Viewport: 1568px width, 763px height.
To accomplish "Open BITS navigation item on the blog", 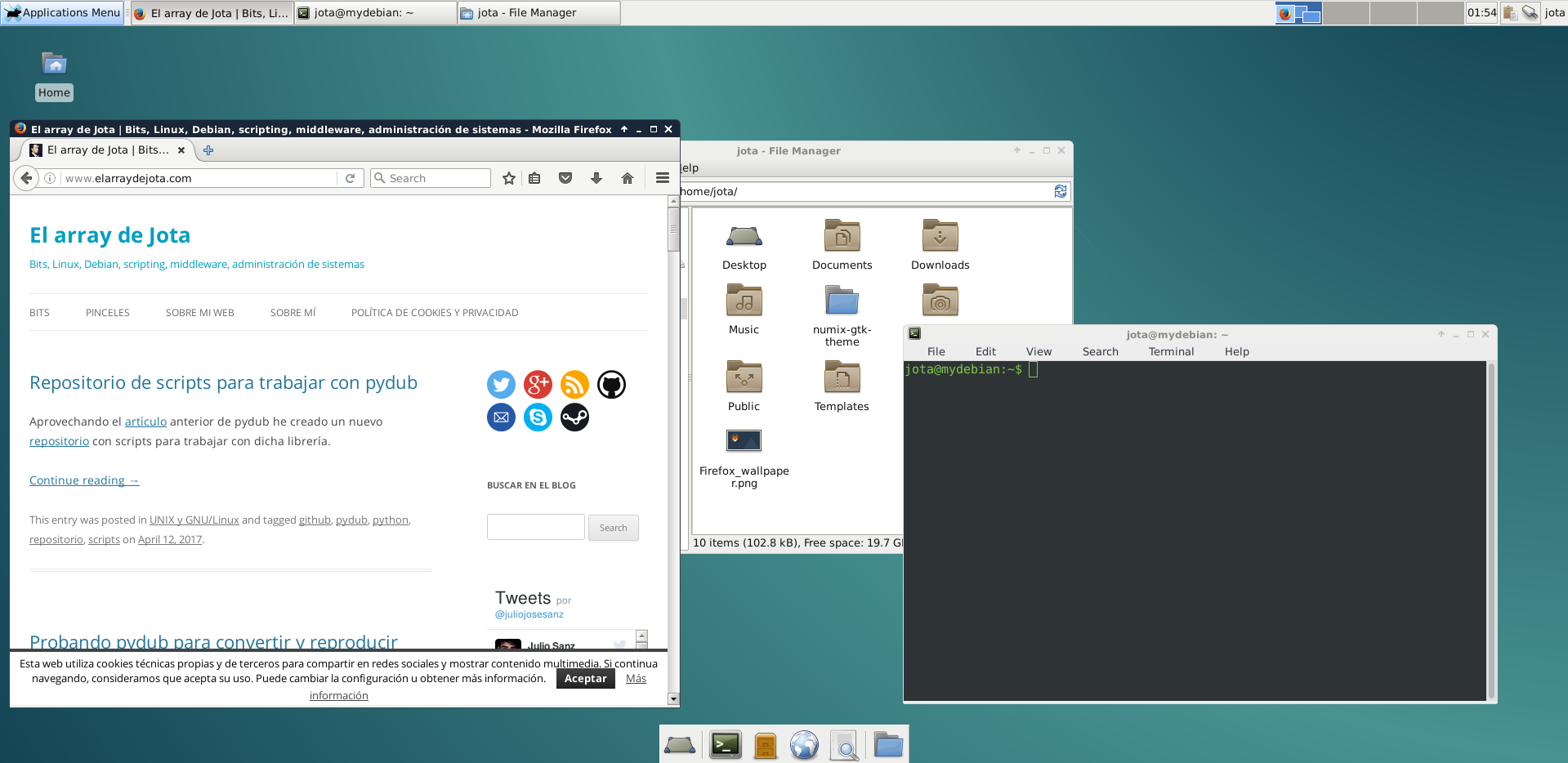I will [x=39, y=313].
